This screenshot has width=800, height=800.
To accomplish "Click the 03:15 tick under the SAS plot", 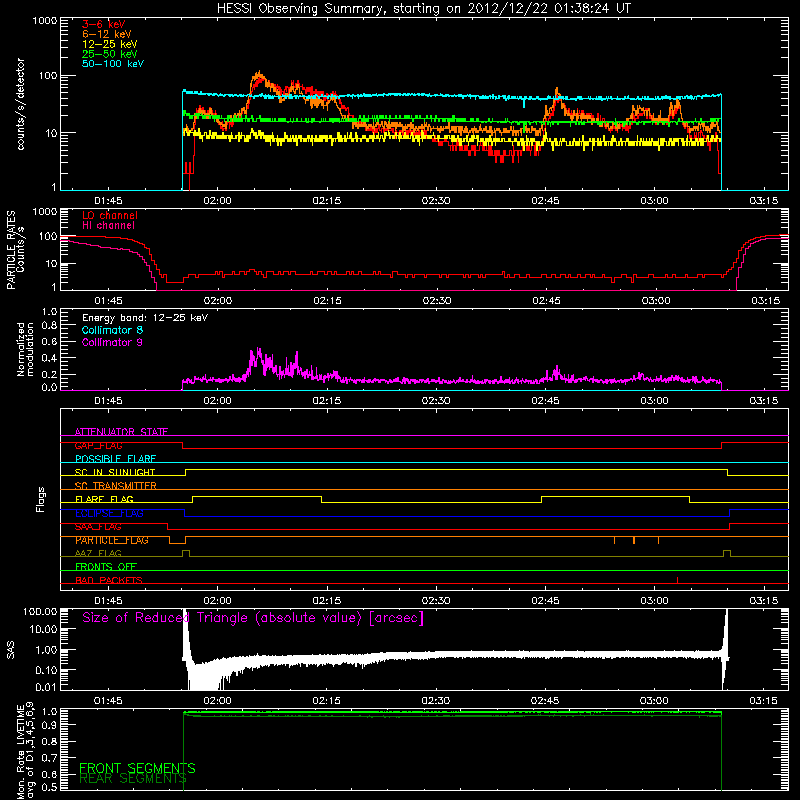I will point(763,701).
